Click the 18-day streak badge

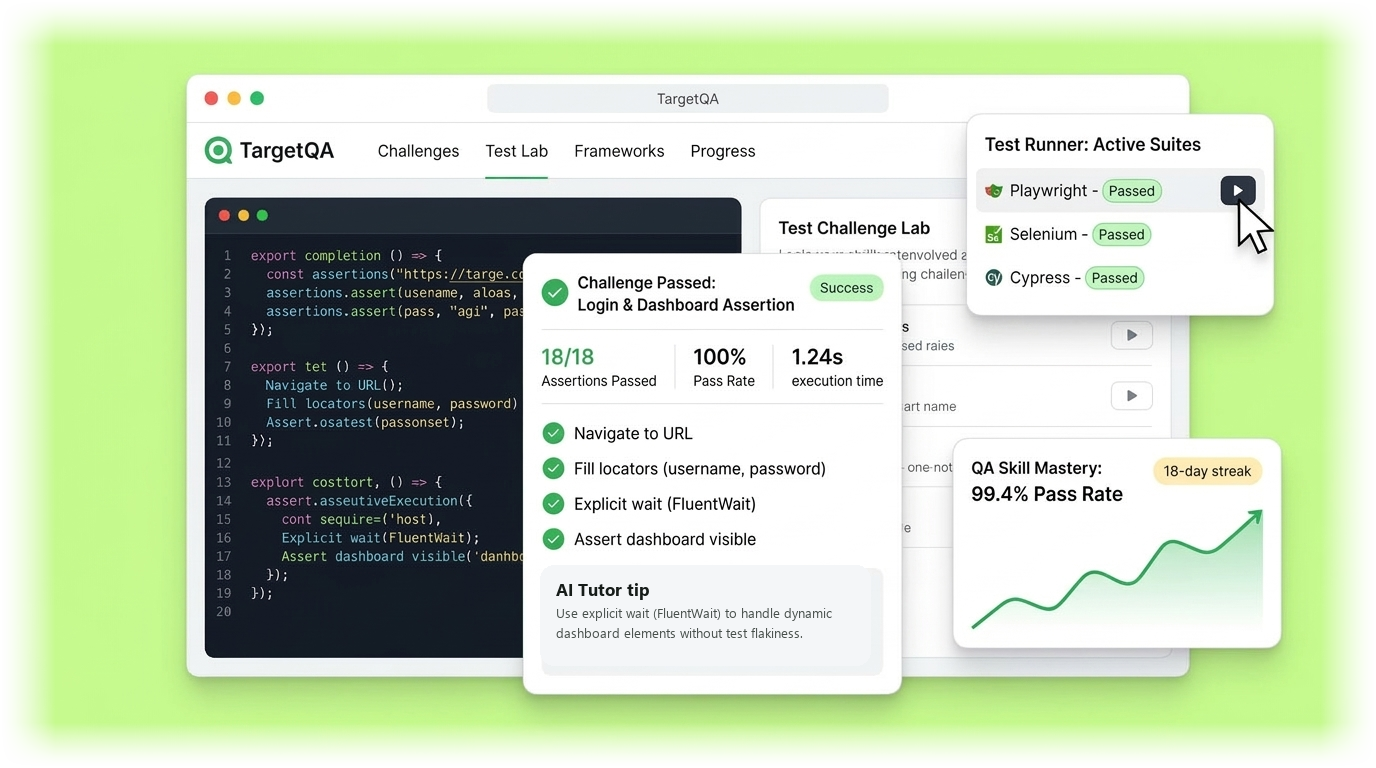[1207, 471]
